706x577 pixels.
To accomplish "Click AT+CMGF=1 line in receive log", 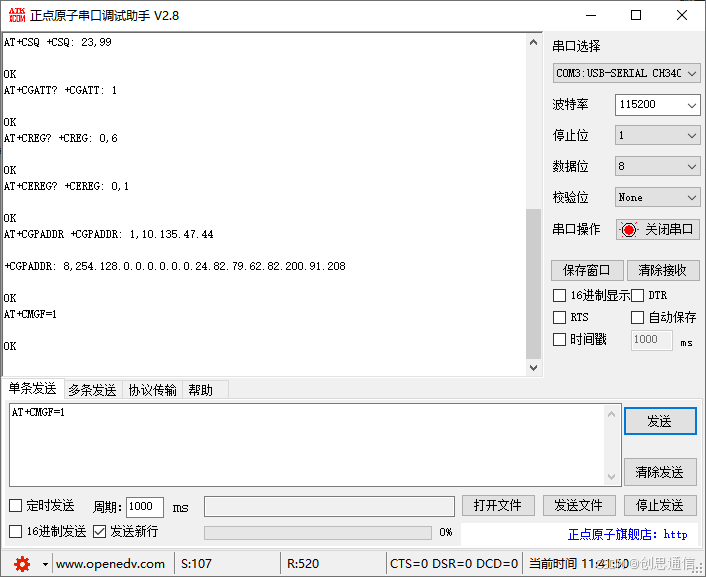I will click(30, 314).
